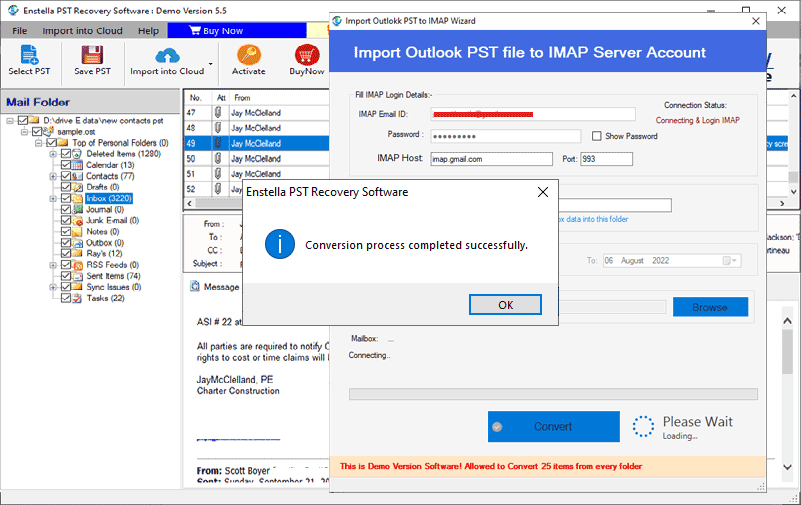The image size is (801, 505).
Task: Open Import into Cloud toolbar dropdown arrow
Action: (x=210, y=64)
